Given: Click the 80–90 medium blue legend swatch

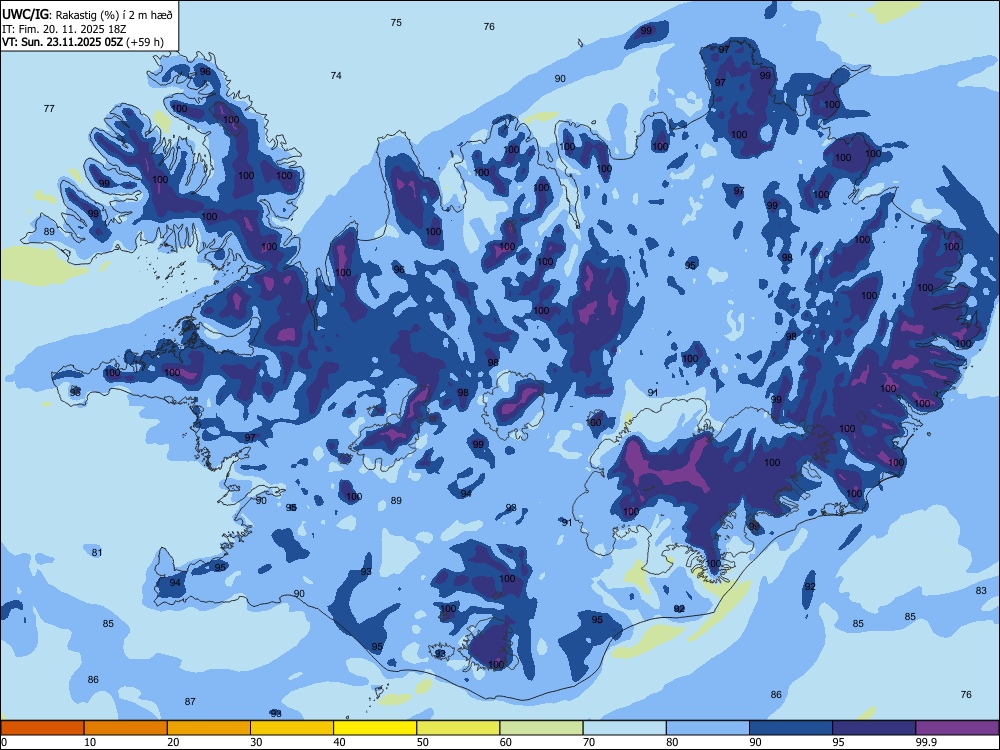Looking at the screenshot, I should click(x=708, y=728).
